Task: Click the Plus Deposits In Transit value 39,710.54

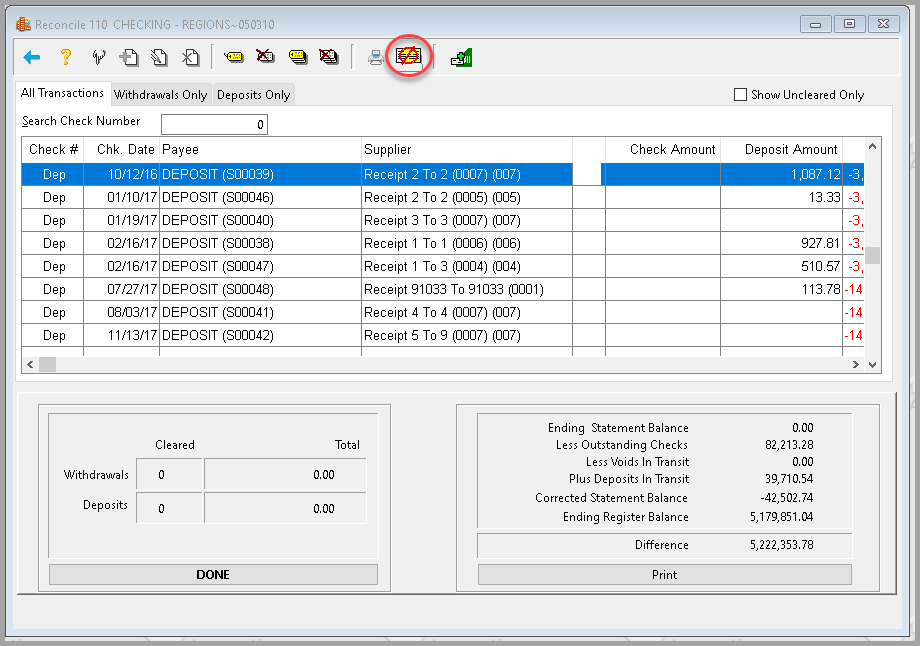Action: (x=789, y=479)
